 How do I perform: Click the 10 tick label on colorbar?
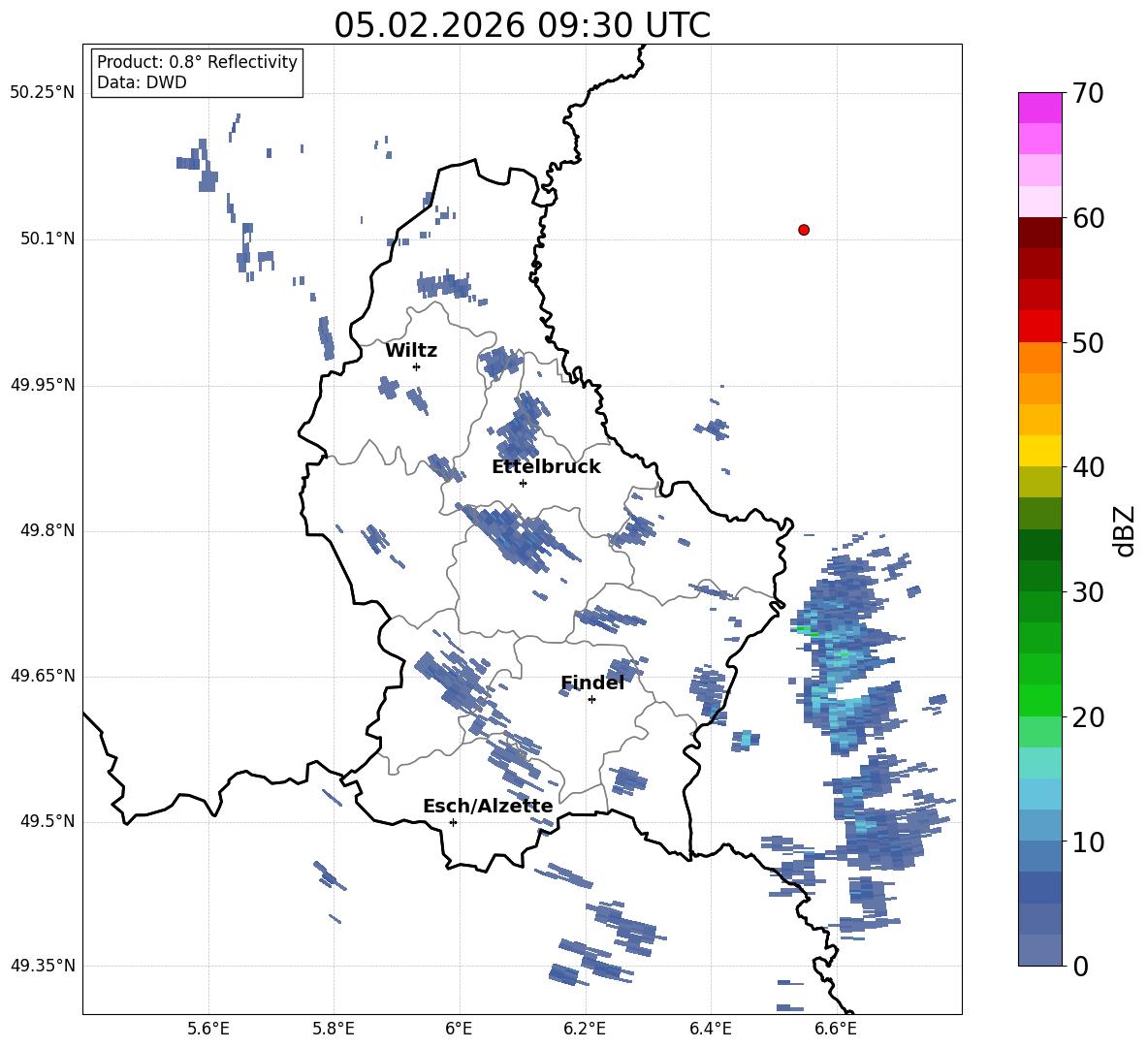click(x=1088, y=842)
